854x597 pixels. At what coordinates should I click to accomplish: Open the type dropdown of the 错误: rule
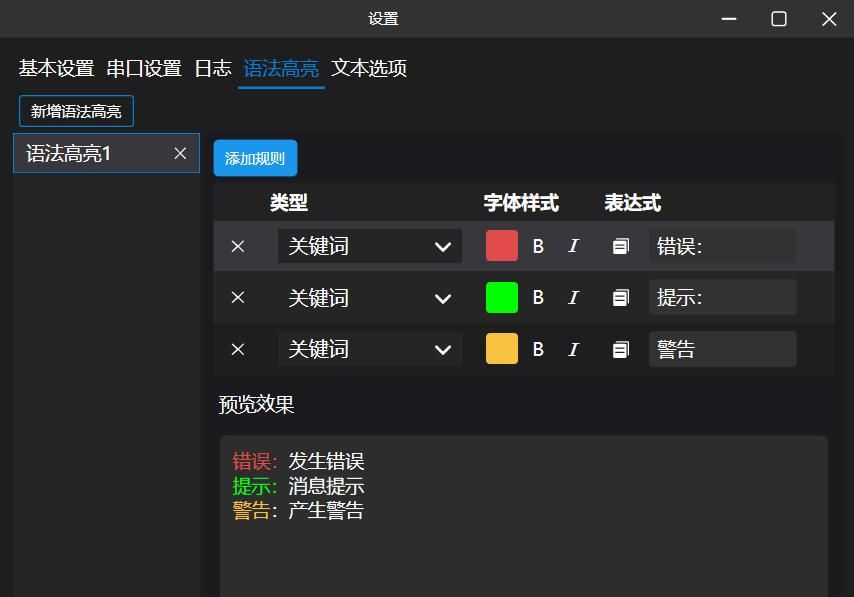click(370, 245)
